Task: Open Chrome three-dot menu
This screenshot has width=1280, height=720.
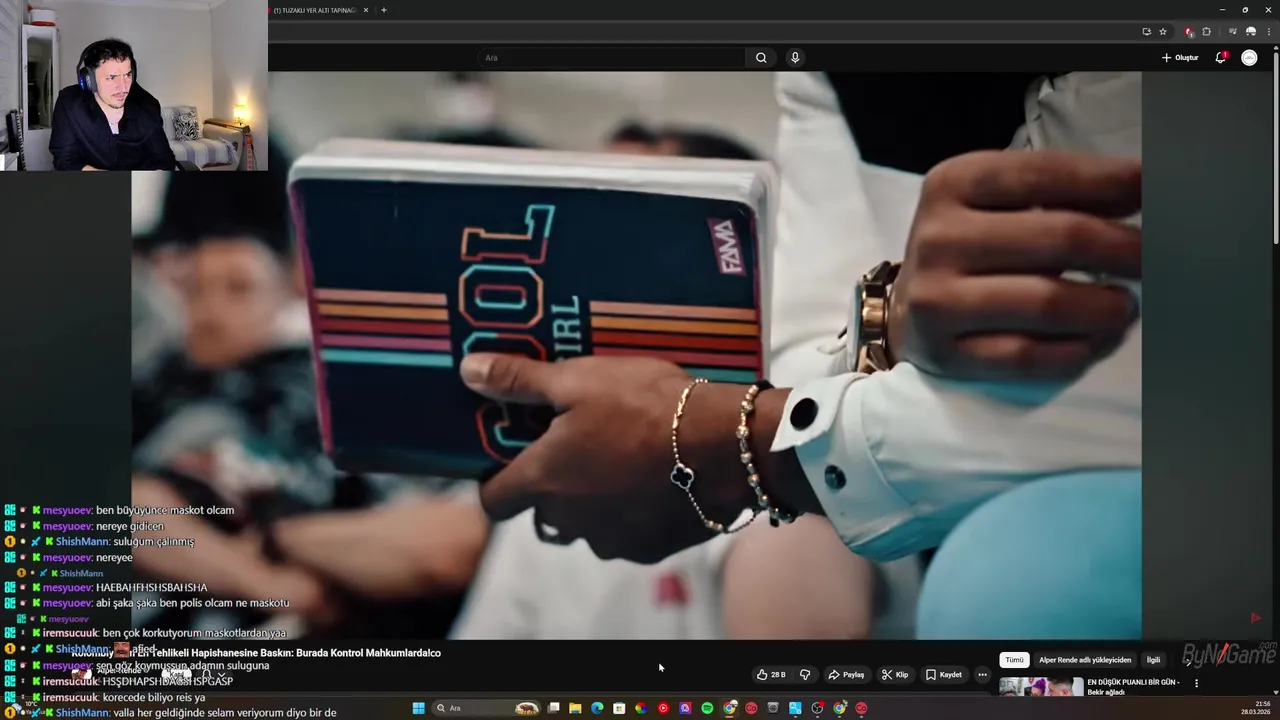Action: click(x=1267, y=32)
